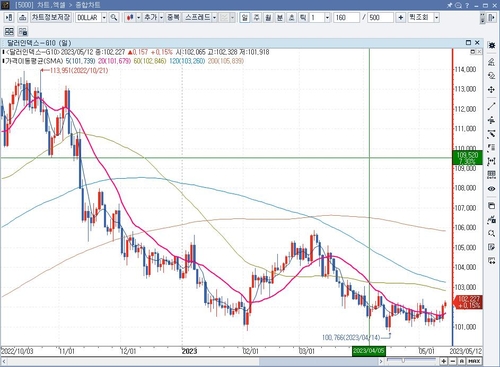Click the expand right panel icon
The width and height of the screenshot is (500, 367).
pos(491,17)
